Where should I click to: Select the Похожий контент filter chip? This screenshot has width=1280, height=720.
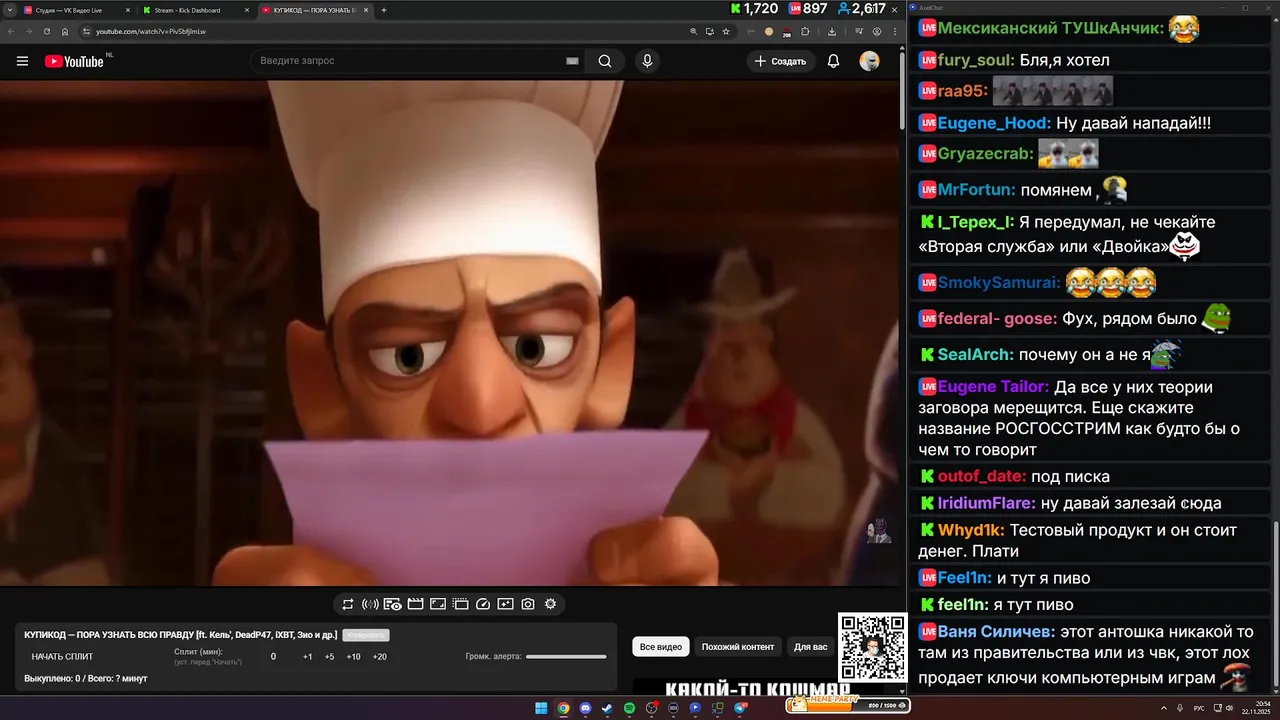(738, 647)
